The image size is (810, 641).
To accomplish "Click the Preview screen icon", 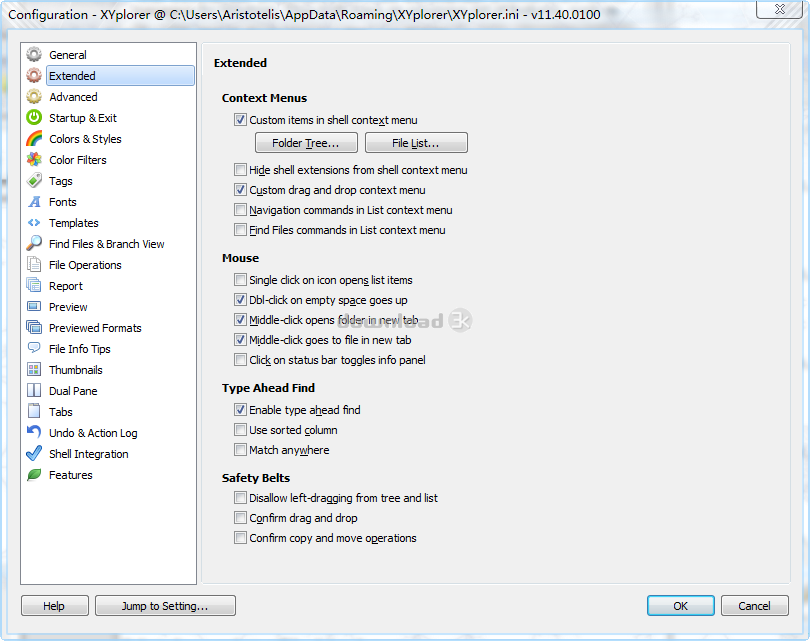I will point(34,306).
